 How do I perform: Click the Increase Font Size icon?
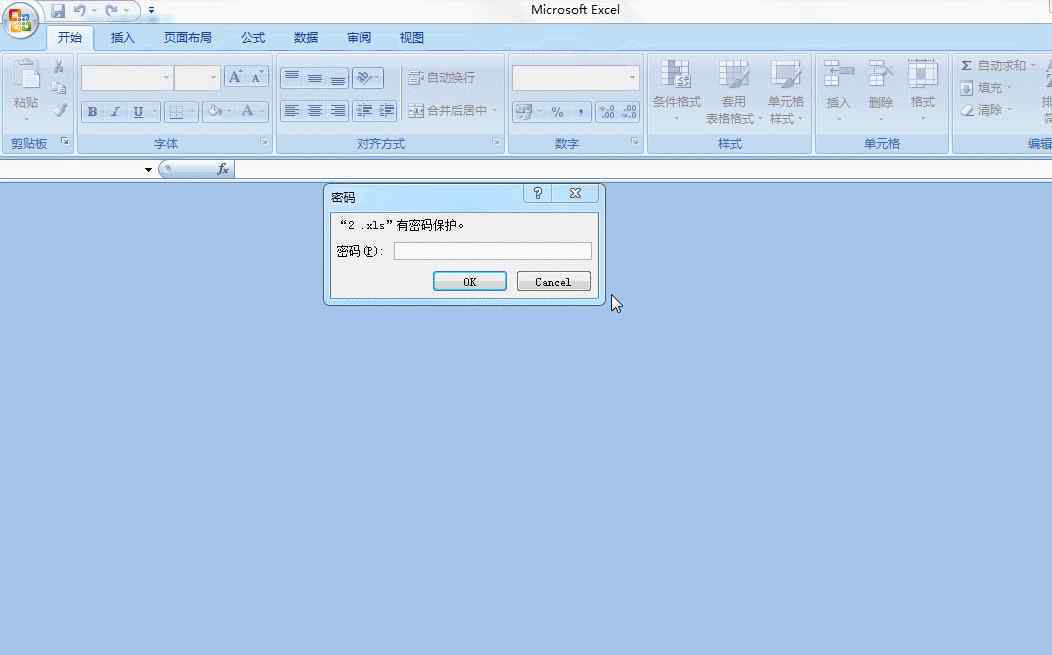(x=235, y=77)
